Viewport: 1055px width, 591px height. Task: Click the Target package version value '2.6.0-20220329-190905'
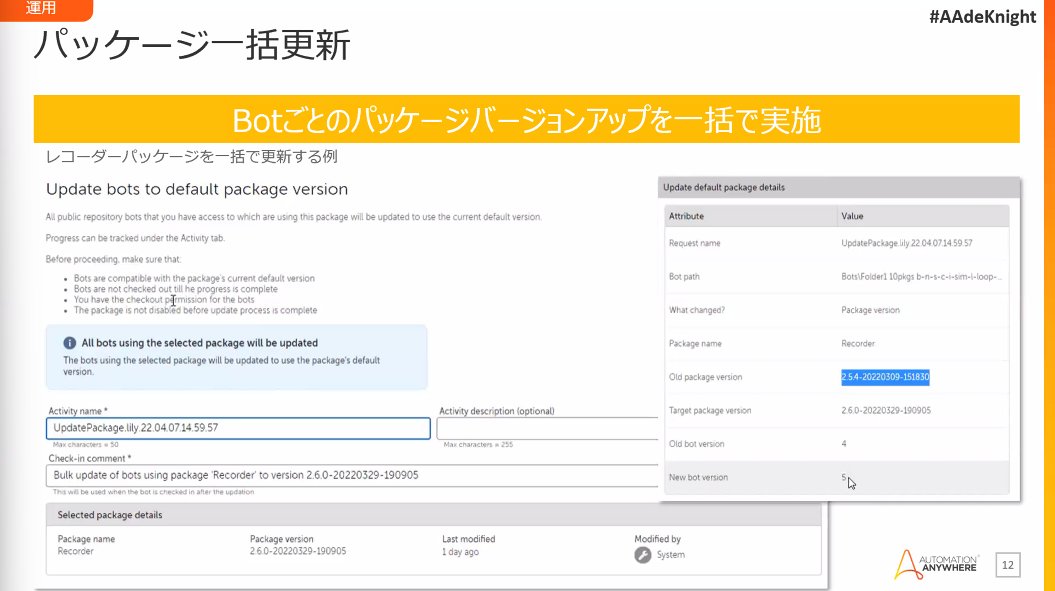[885, 411]
